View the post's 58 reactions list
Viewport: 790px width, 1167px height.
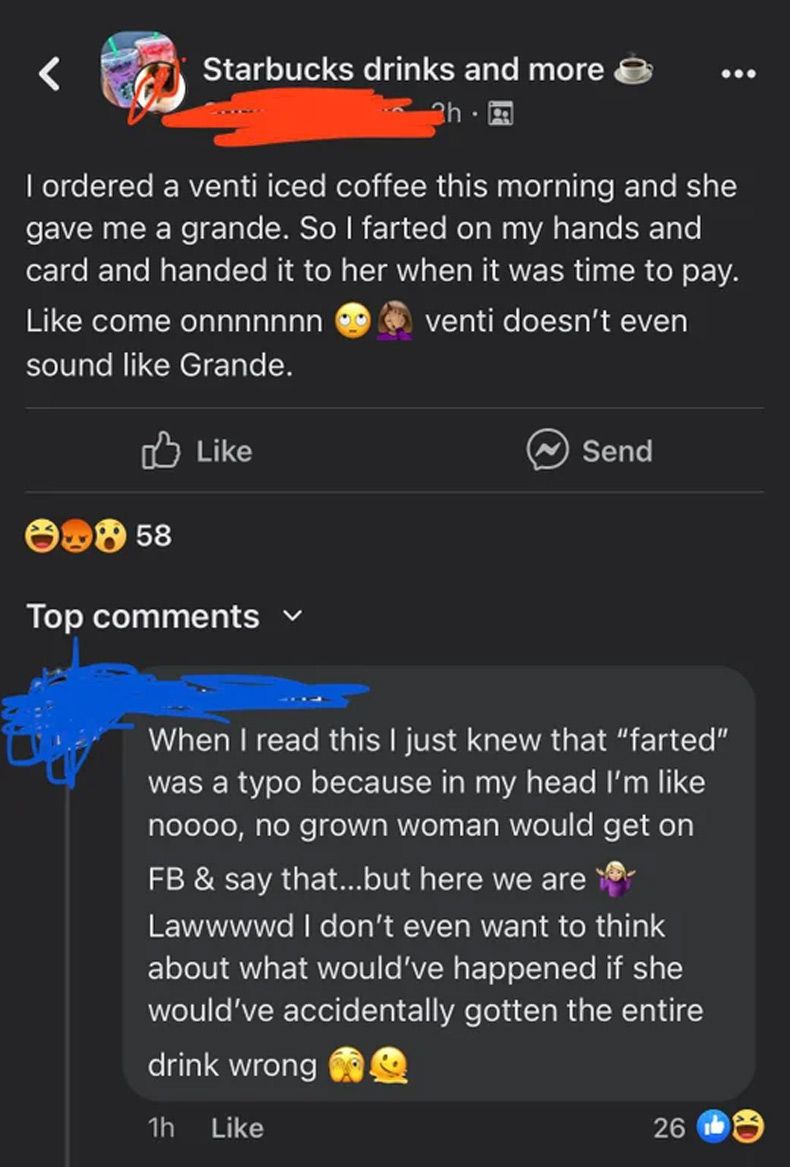click(153, 537)
